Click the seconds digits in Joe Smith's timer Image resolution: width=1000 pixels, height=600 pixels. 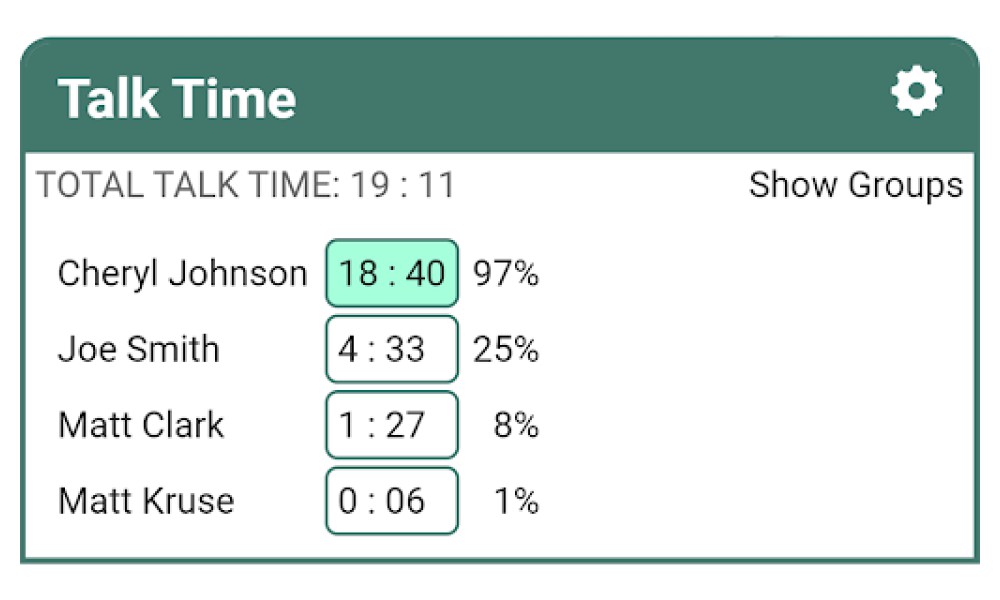[405, 349]
